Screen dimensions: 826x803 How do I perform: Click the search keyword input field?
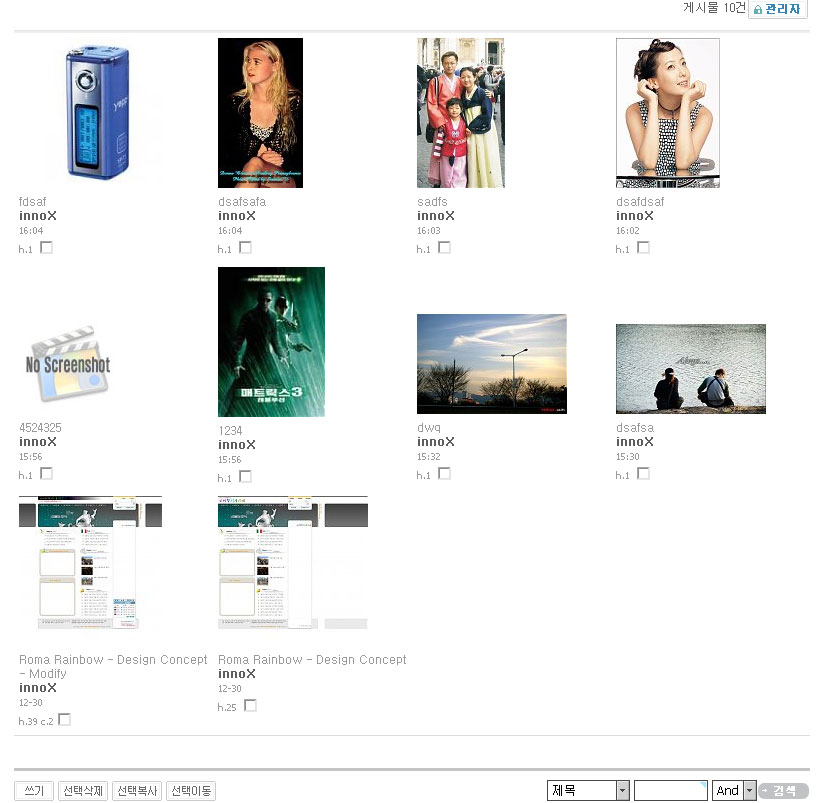[671, 790]
